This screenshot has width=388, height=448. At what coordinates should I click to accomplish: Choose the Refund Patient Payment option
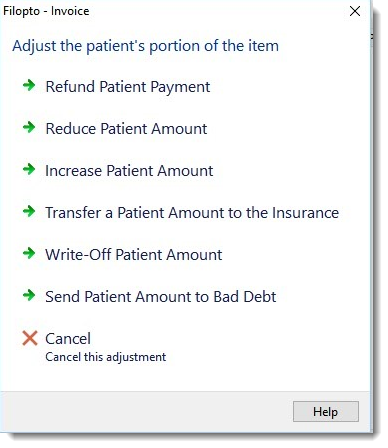128,87
